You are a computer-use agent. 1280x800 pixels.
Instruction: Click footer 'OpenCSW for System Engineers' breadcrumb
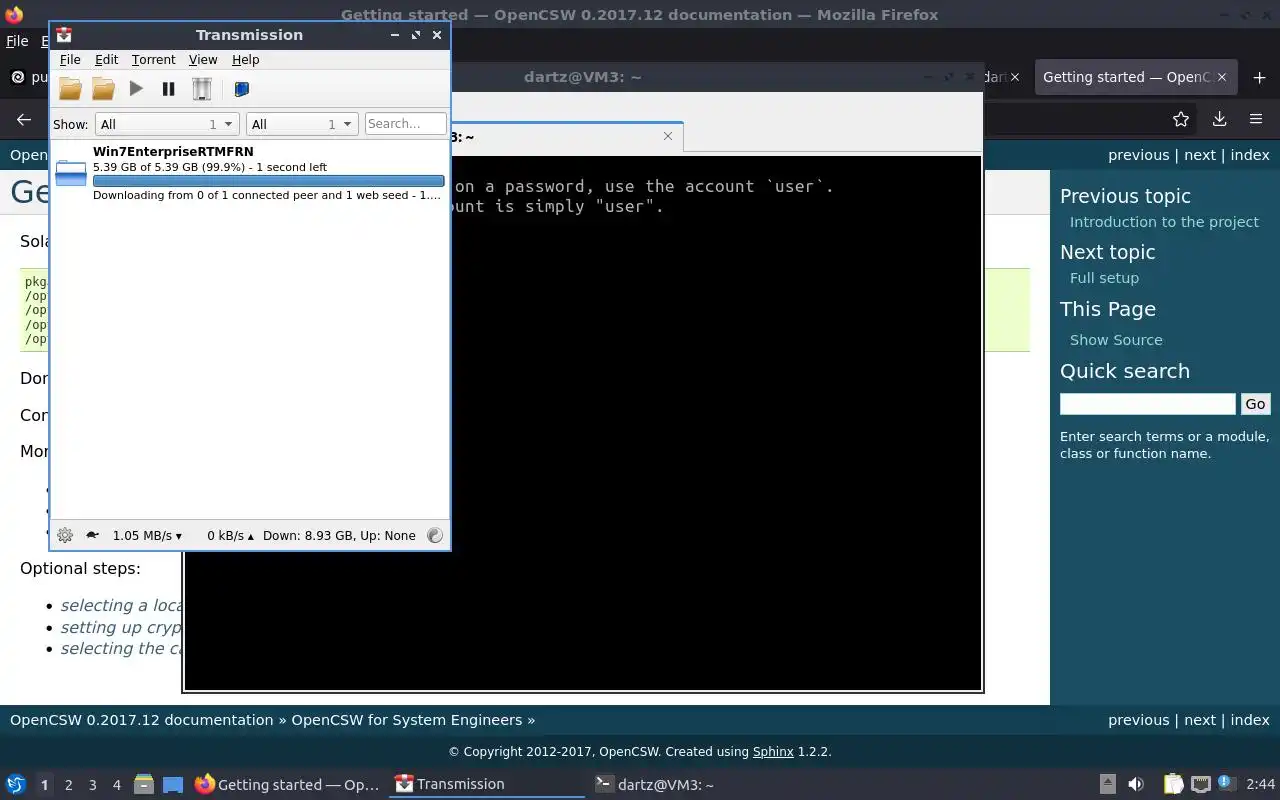[407, 720]
